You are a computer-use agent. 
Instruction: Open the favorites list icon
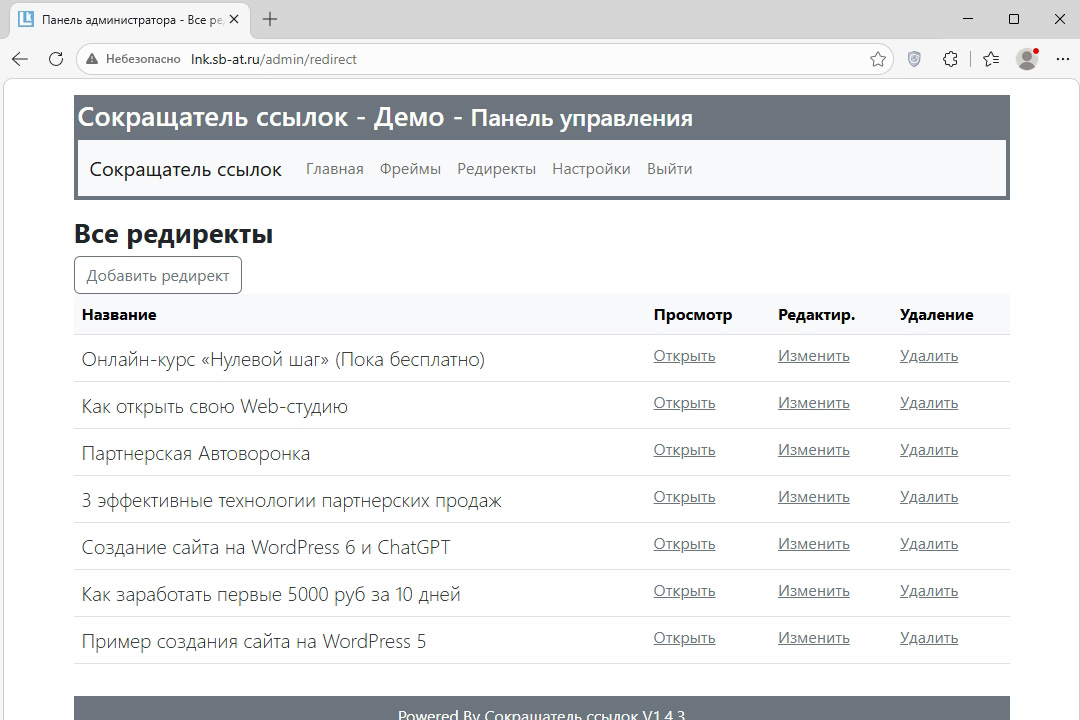point(990,59)
